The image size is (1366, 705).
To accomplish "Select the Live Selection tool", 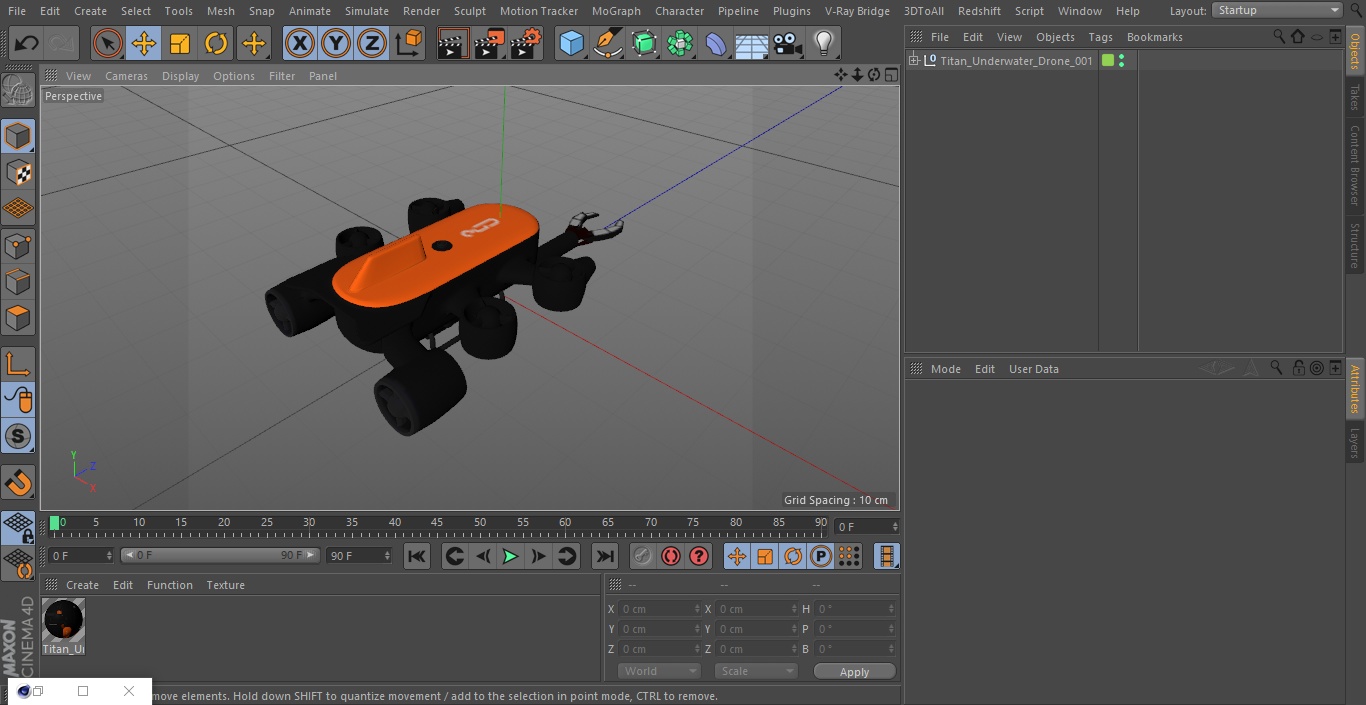I will [x=108, y=44].
